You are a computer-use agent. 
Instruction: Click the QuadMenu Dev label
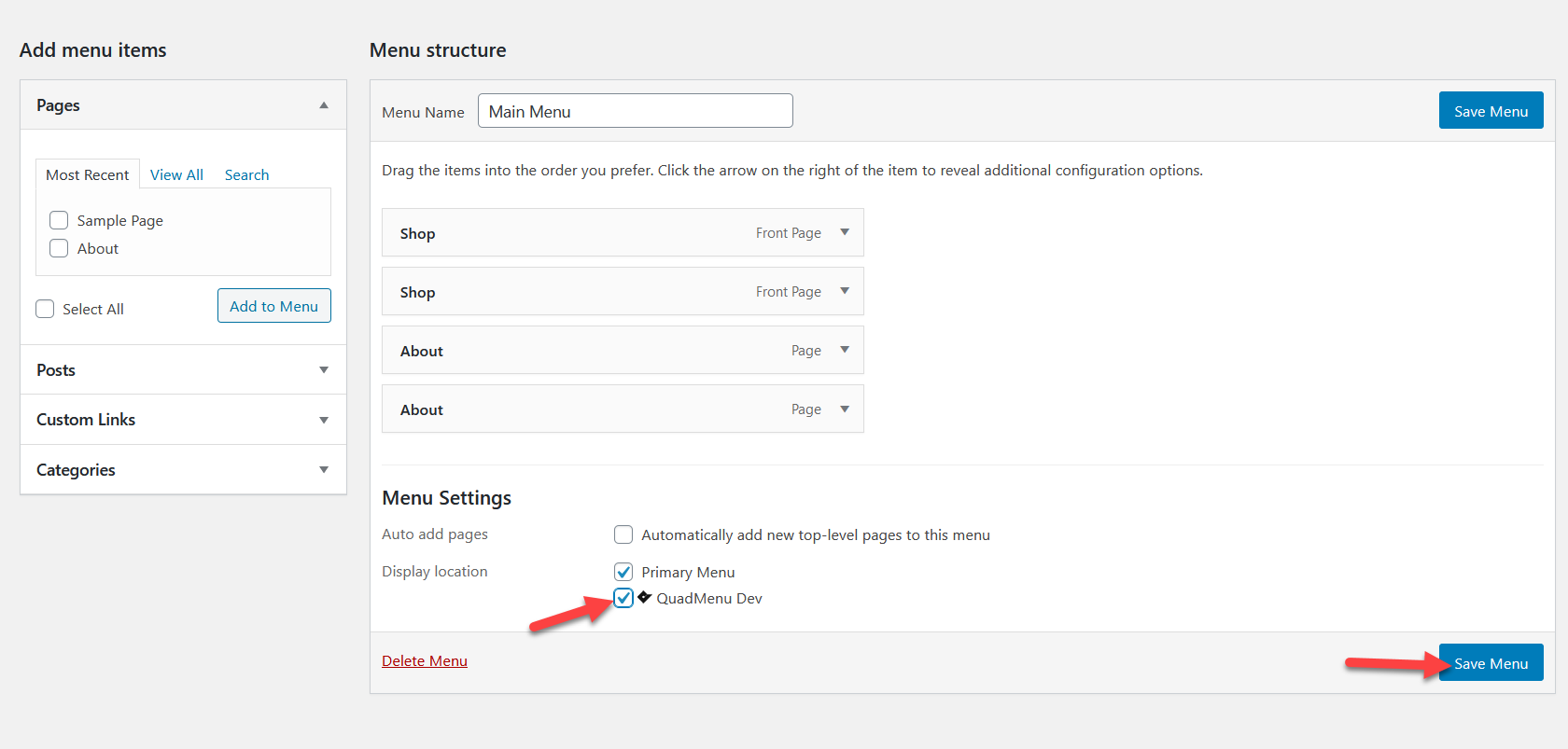(709, 599)
